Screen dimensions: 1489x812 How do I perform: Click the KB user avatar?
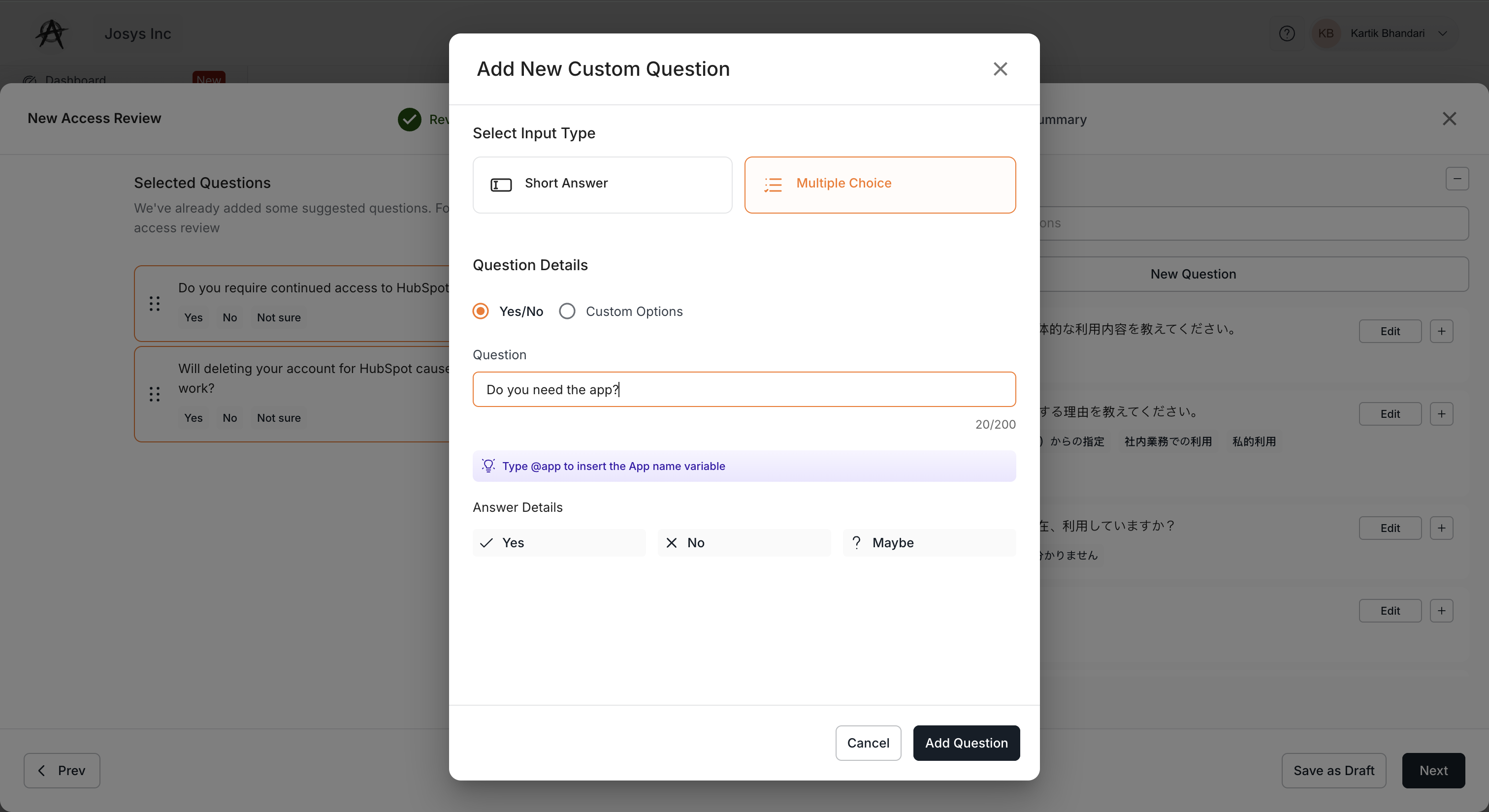tap(1326, 33)
